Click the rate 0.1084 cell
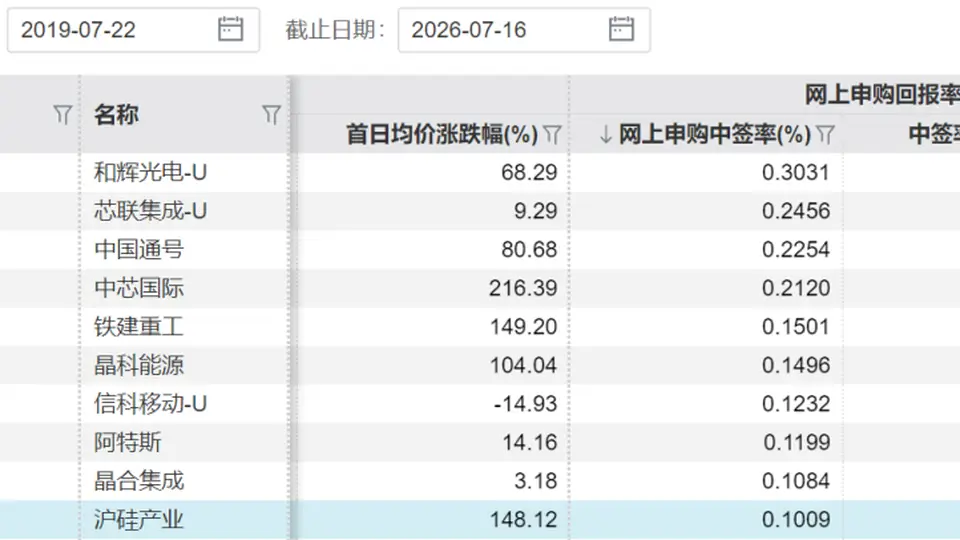 (796, 481)
